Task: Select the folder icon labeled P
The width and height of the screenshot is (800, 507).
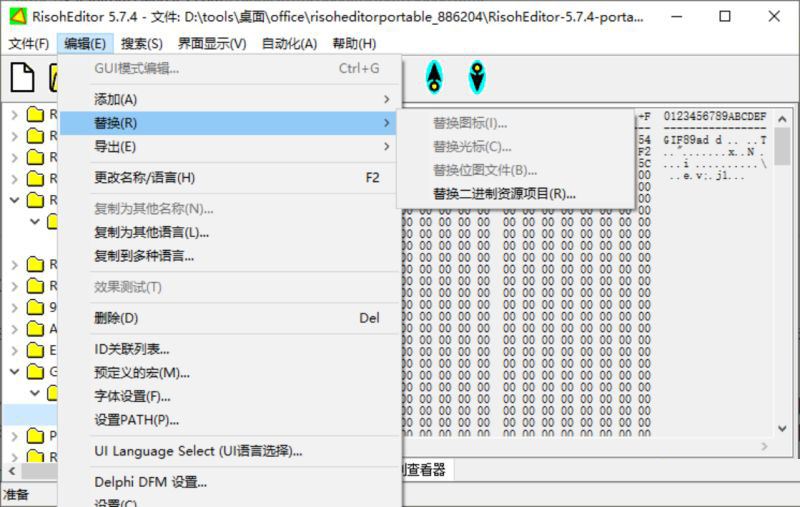Action: (35, 436)
